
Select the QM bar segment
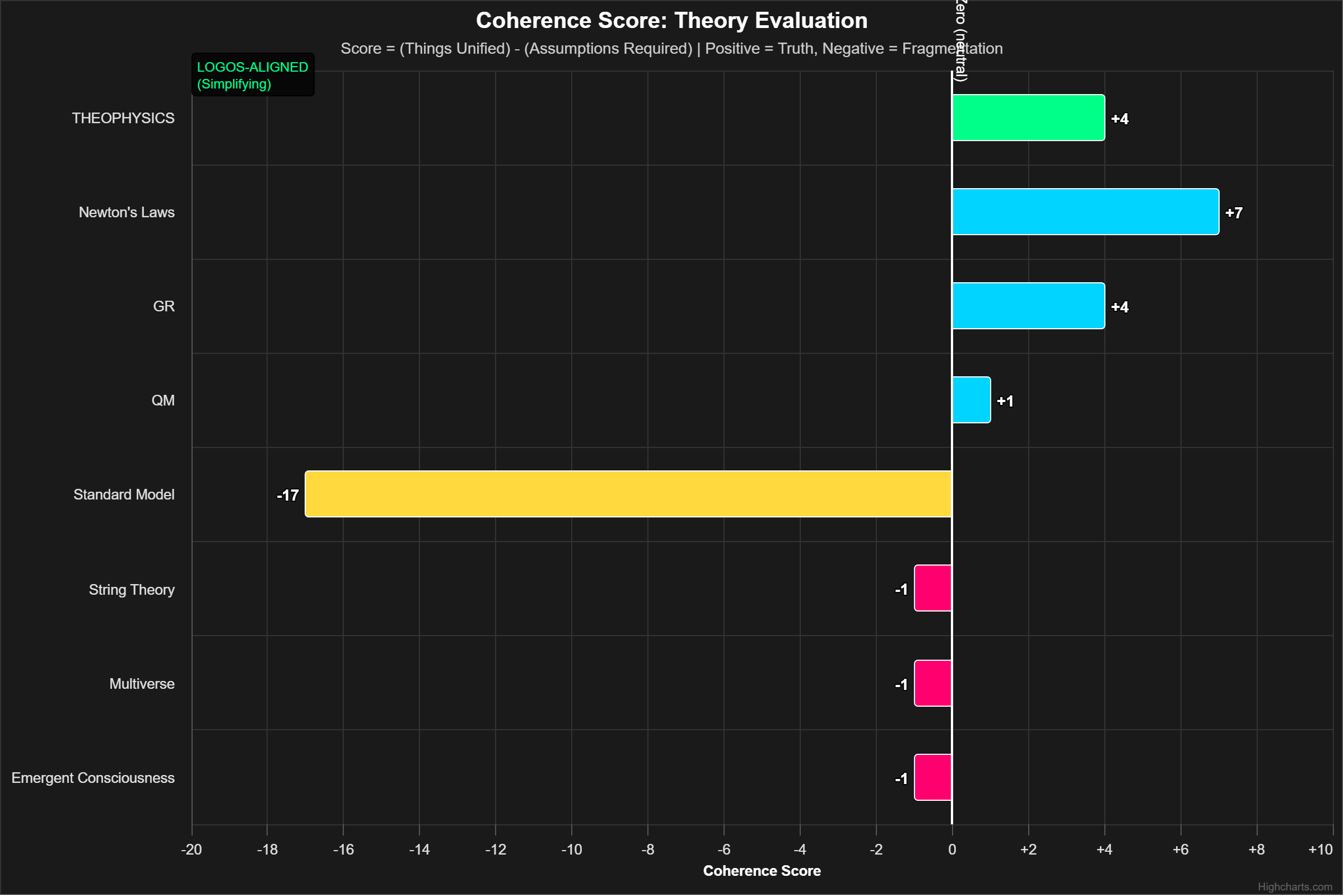tap(970, 400)
